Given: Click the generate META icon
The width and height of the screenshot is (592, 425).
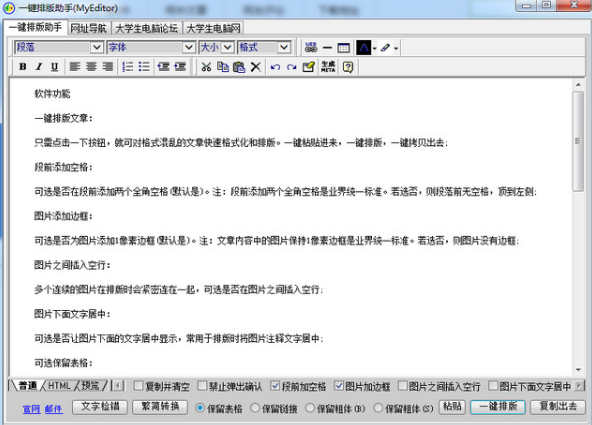Looking at the screenshot, I should (328, 67).
